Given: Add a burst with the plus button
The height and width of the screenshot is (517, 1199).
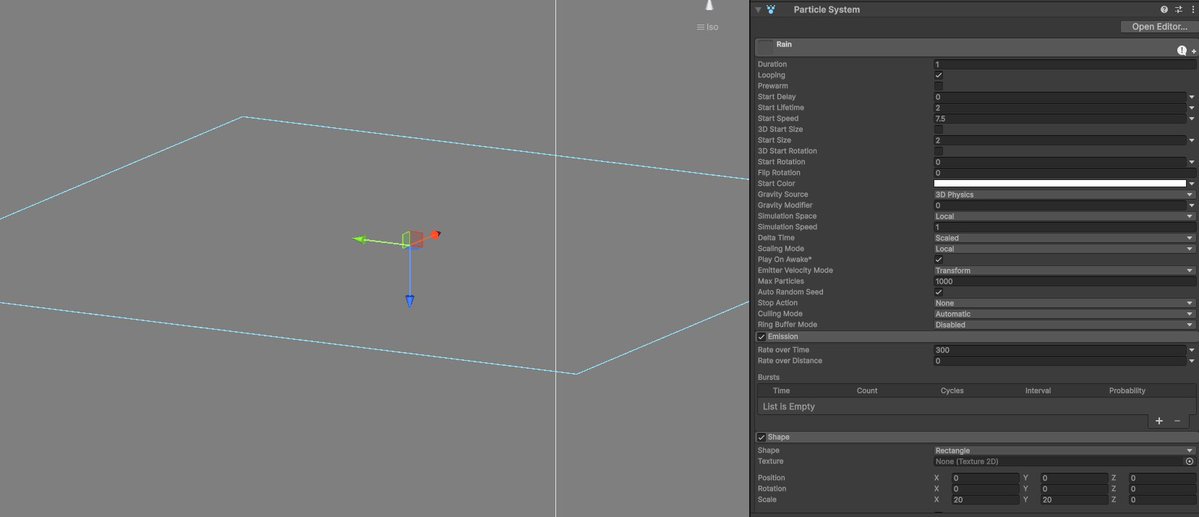Looking at the screenshot, I should [1159, 421].
